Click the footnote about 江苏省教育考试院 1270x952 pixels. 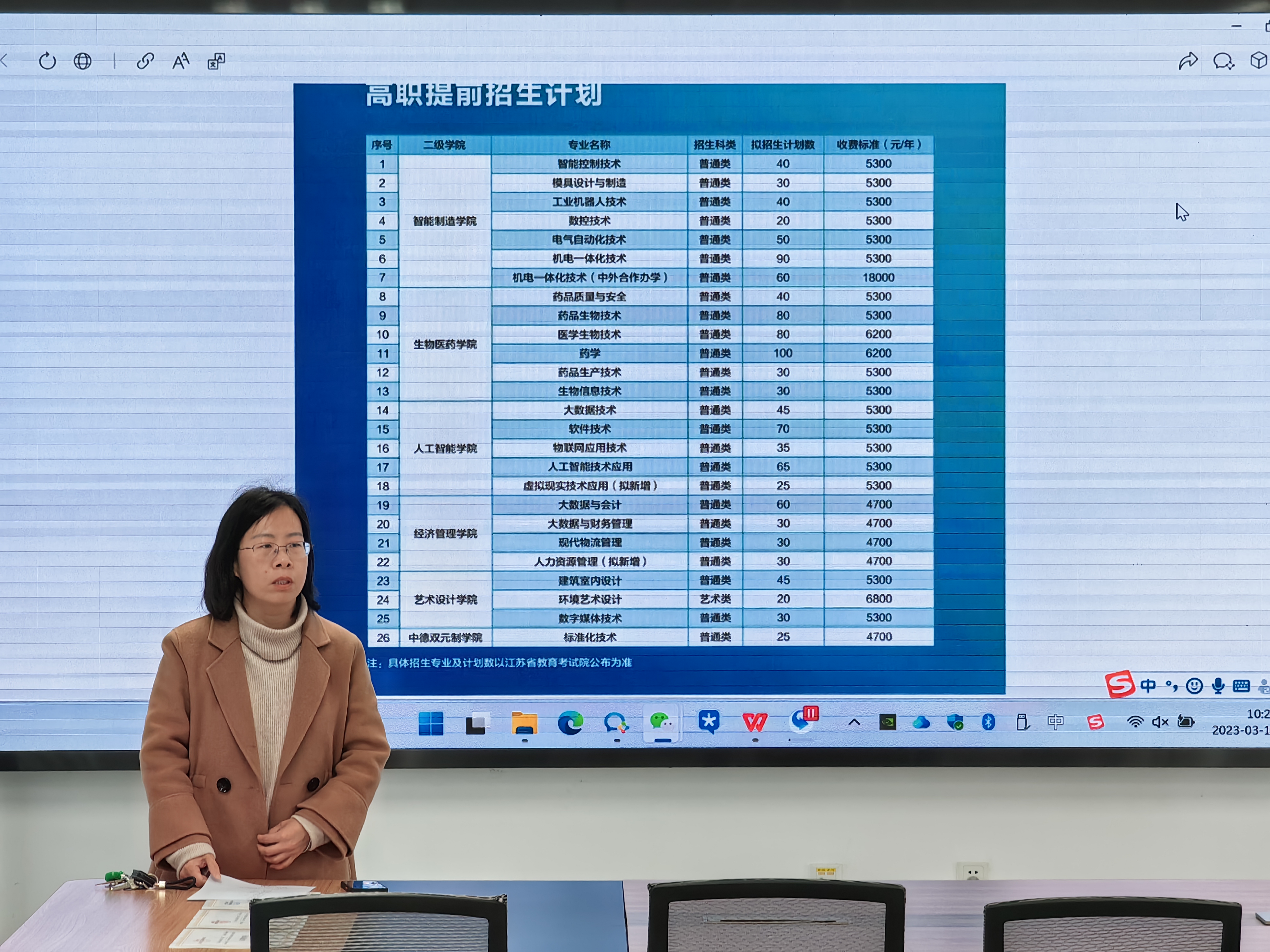point(500,663)
